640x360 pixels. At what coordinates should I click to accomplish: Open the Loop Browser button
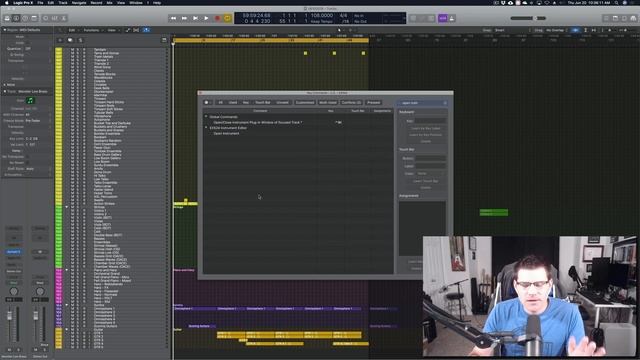click(x=624, y=18)
